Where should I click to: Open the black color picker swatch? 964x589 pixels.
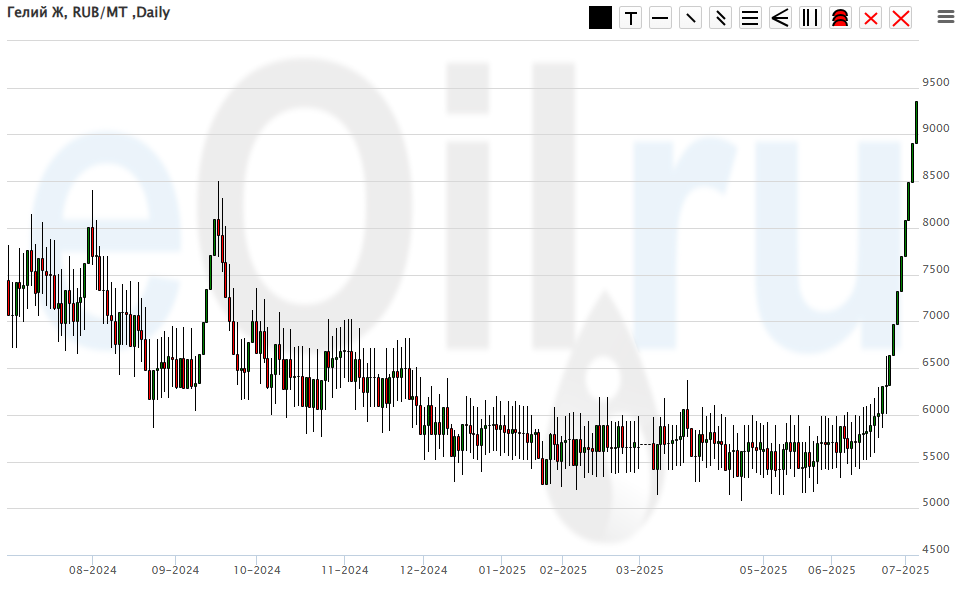(600, 18)
